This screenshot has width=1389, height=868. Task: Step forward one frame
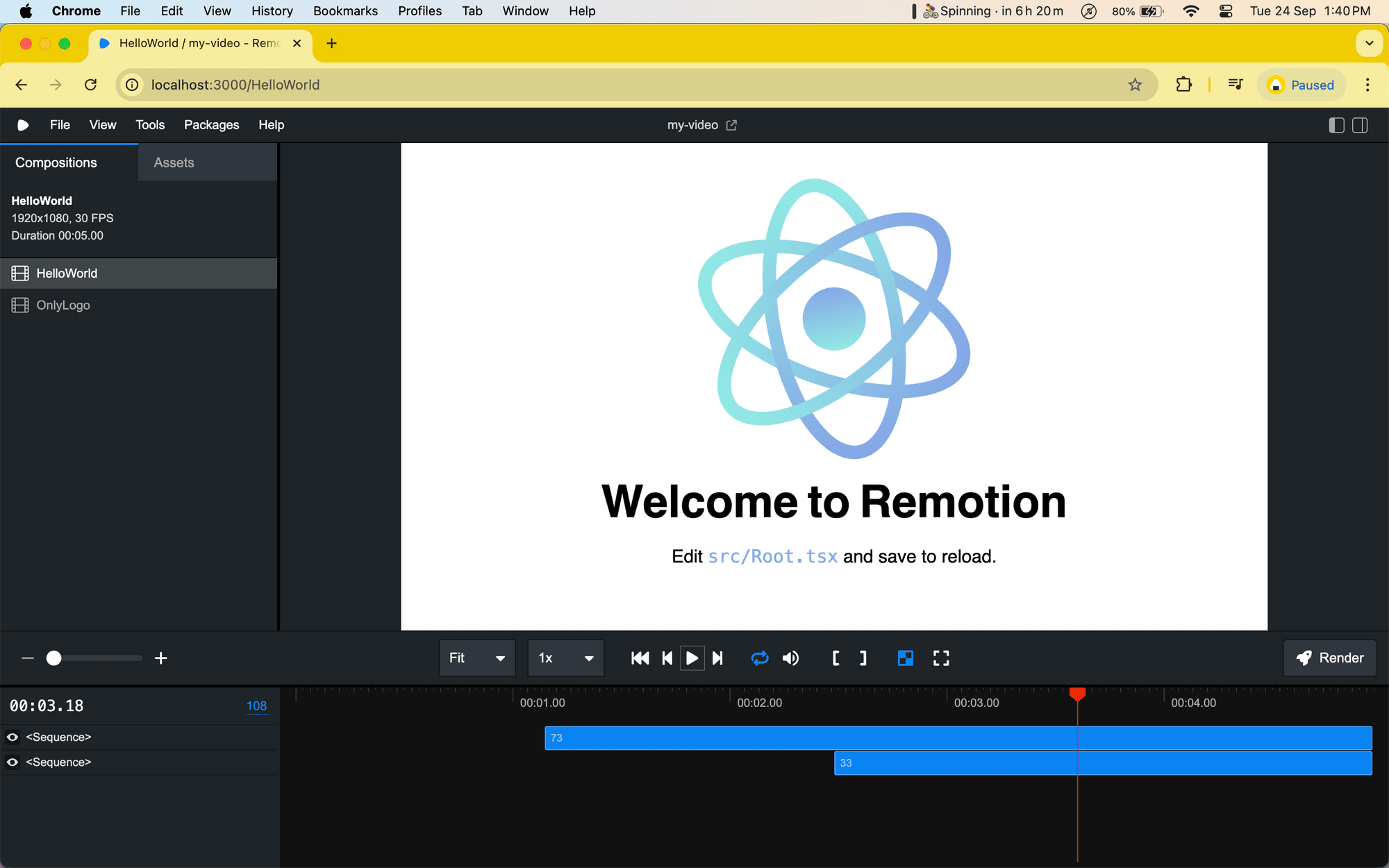[717, 658]
